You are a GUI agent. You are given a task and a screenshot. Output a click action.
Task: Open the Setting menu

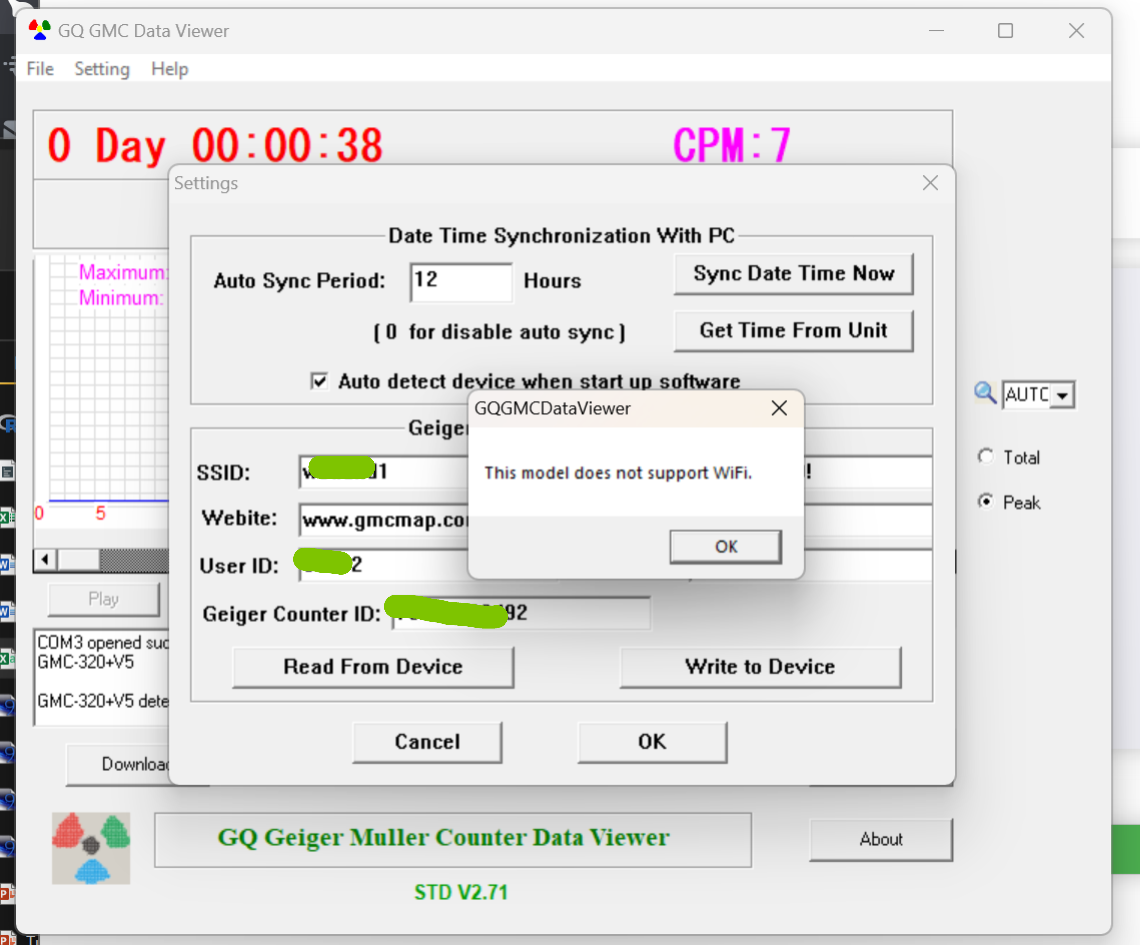(x=102, y=69)
